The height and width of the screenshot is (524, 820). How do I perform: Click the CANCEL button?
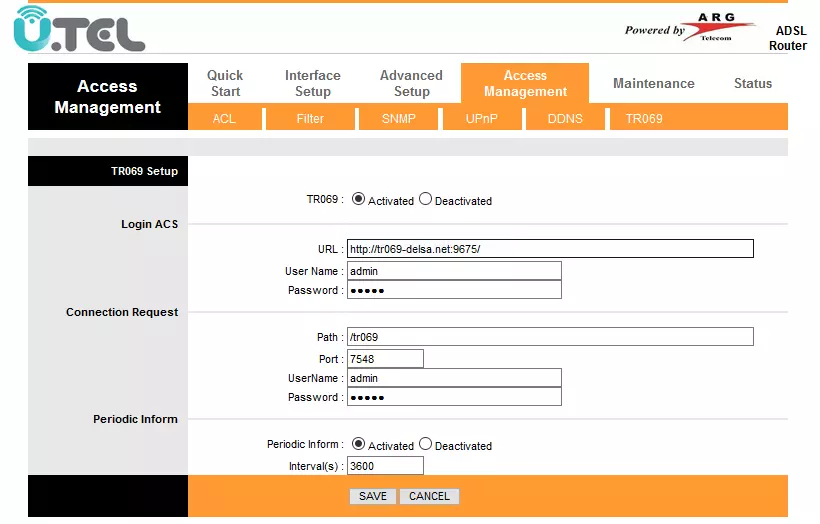click(x=429, y=496)
